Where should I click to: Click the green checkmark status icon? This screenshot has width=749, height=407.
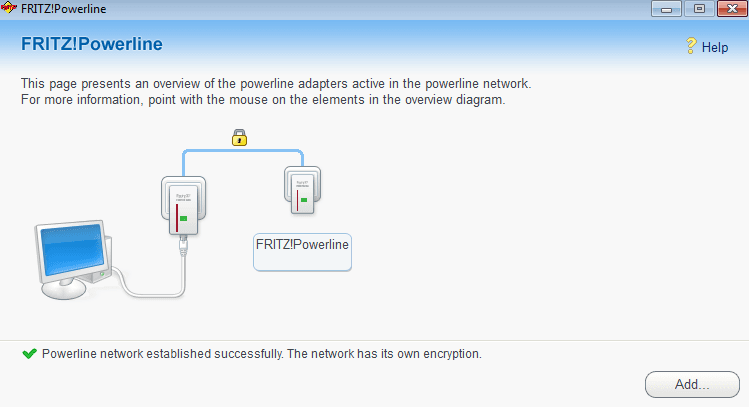tap(29, 354)
